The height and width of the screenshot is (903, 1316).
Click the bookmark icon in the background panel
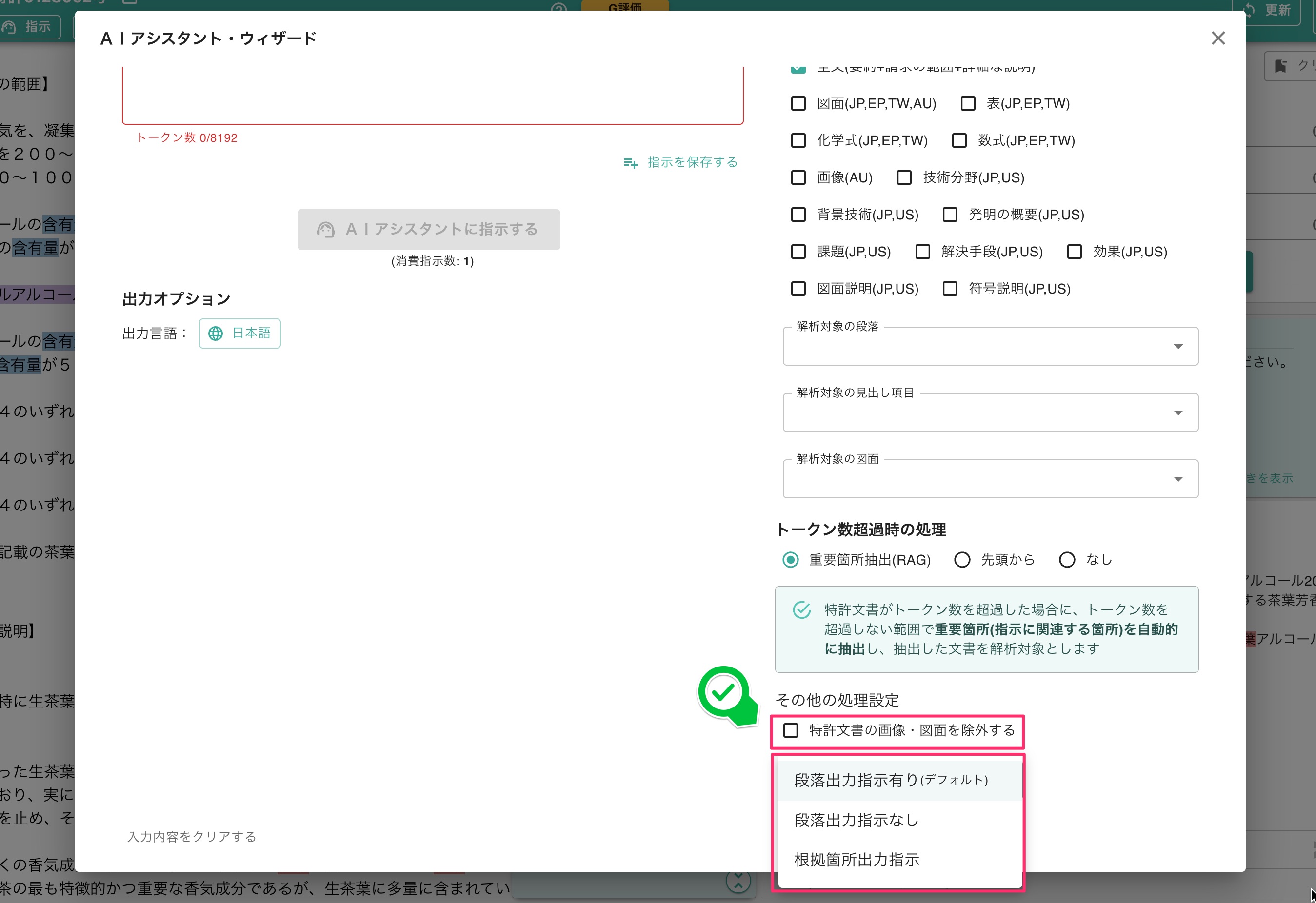[1280, 66]
